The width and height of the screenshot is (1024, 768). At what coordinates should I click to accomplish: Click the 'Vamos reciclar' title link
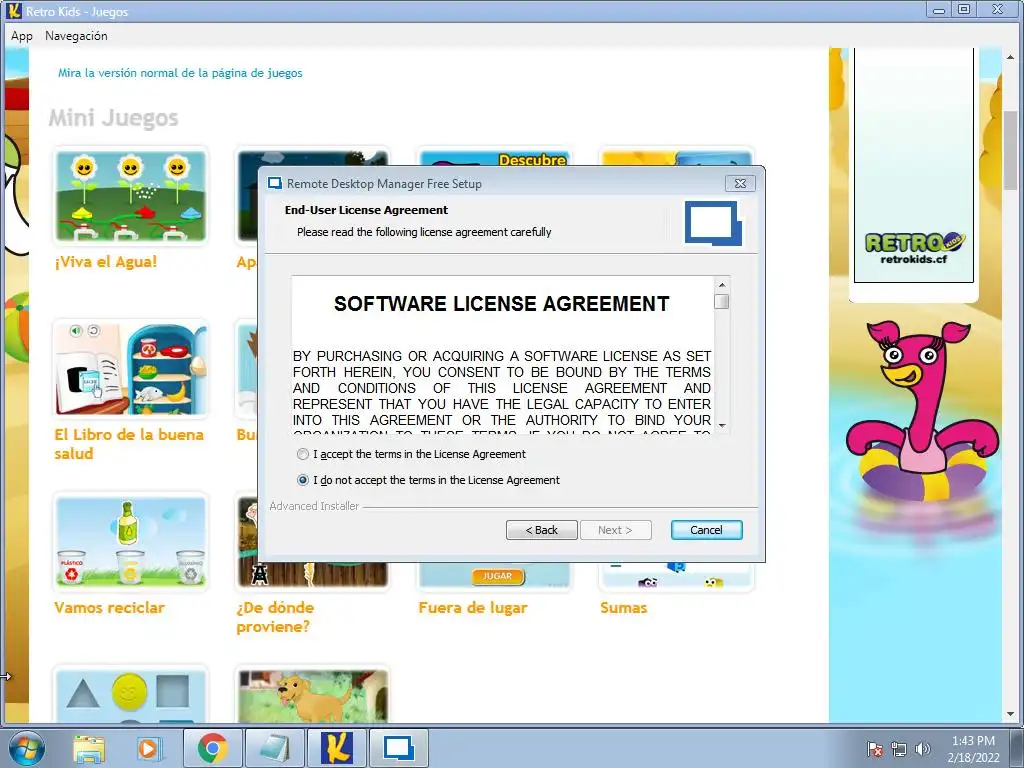[x=110, y=608]
